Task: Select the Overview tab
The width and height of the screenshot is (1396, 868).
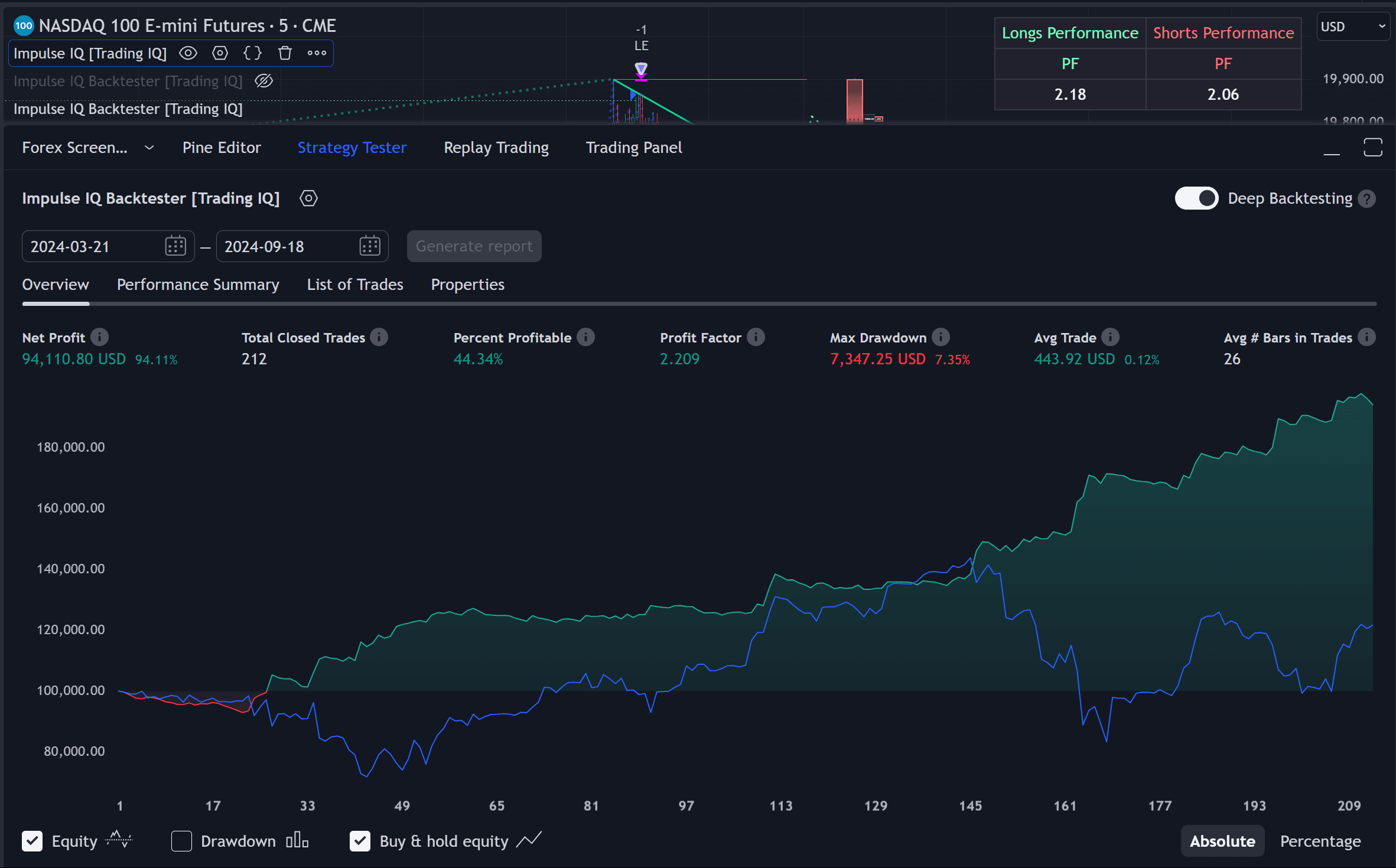Action: (56, 285)
